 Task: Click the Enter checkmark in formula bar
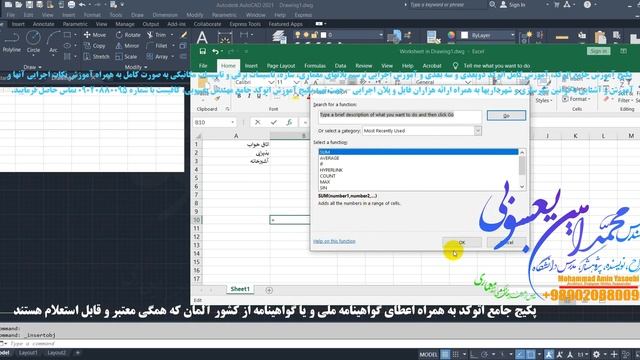(273, 122)
